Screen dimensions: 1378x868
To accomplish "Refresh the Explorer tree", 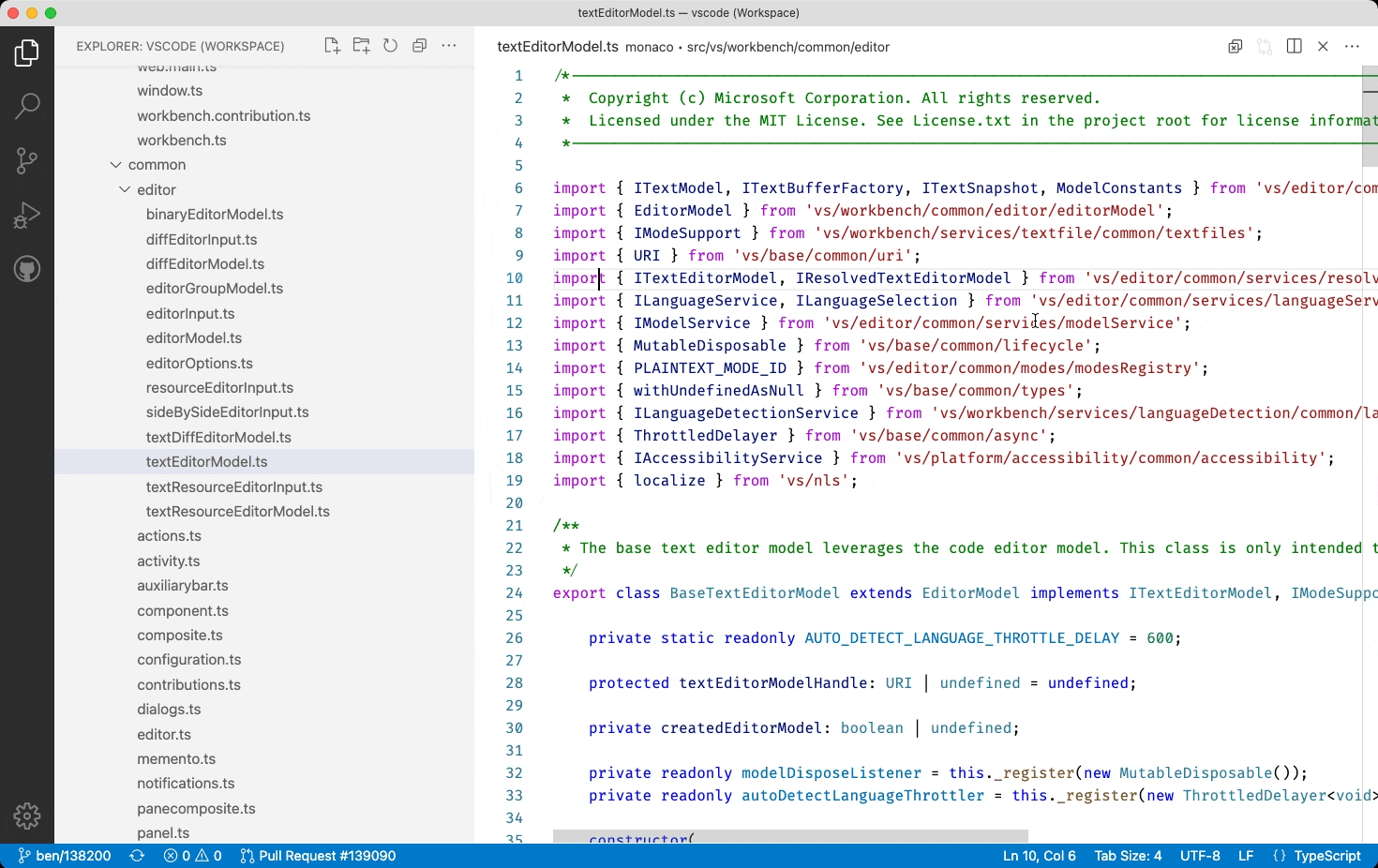I will coord(390,46).
